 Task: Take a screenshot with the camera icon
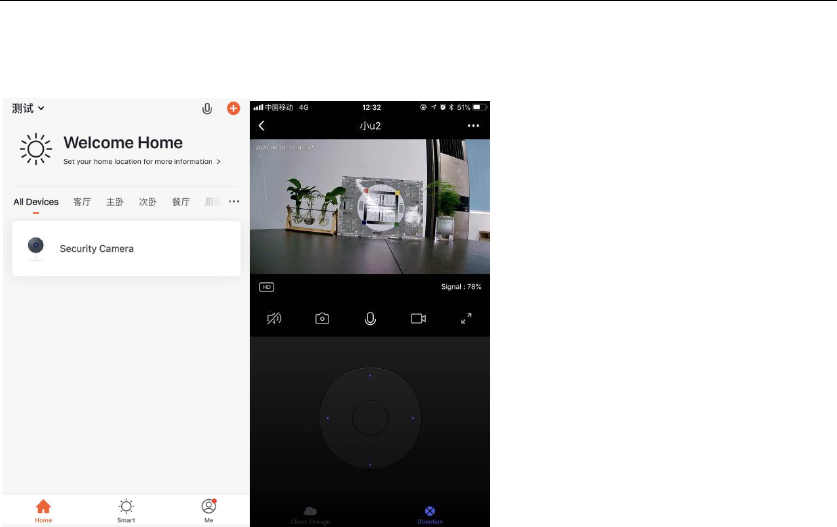pyautogui.click(x=322, y=319)
